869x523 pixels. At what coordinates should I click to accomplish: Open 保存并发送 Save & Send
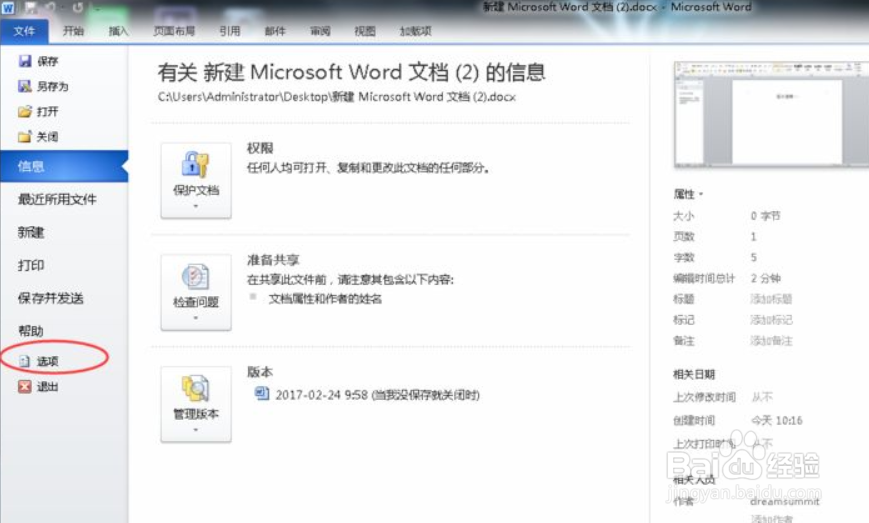coord(50,298)
